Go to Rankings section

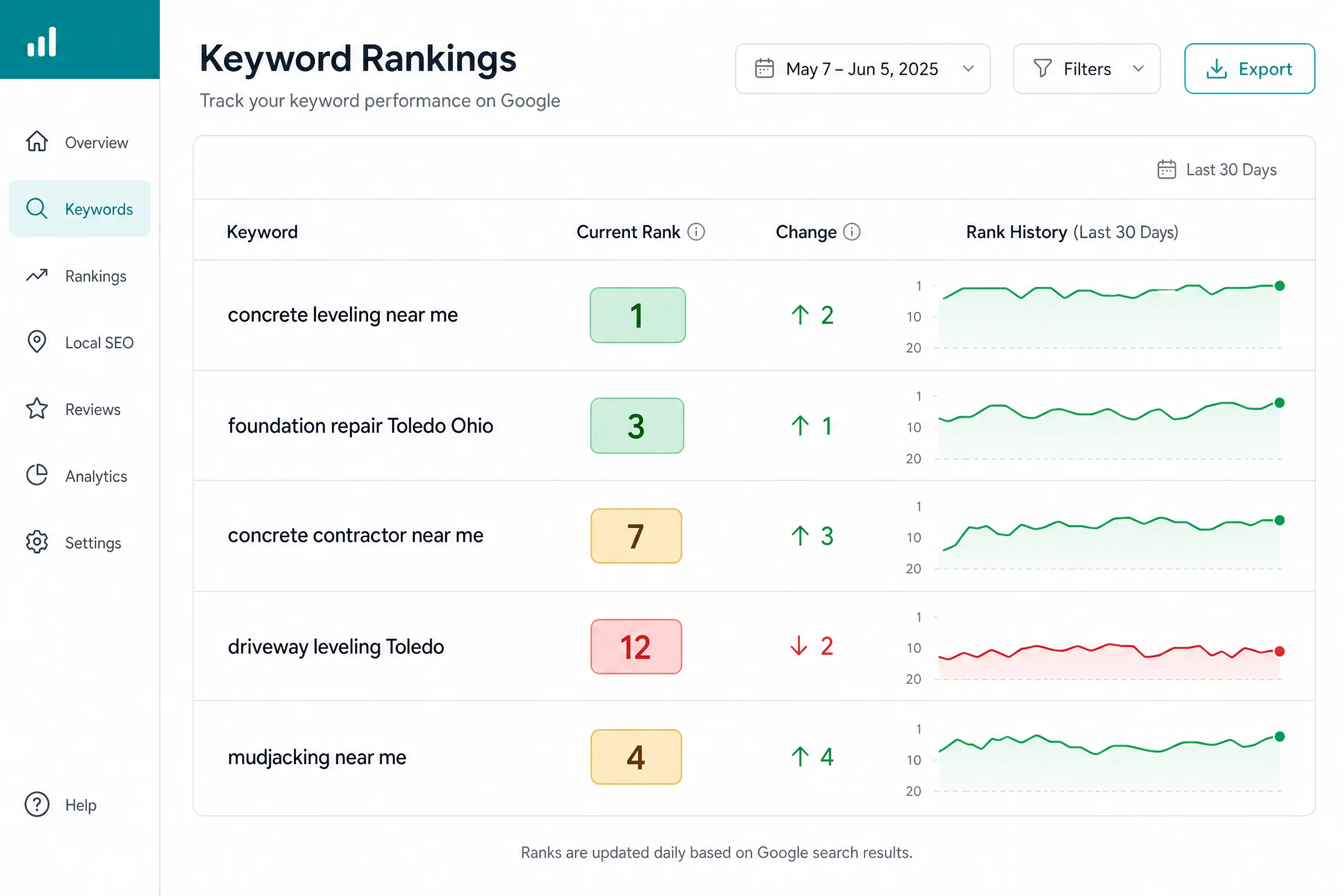pyautogui.click(x=79, y=276)
